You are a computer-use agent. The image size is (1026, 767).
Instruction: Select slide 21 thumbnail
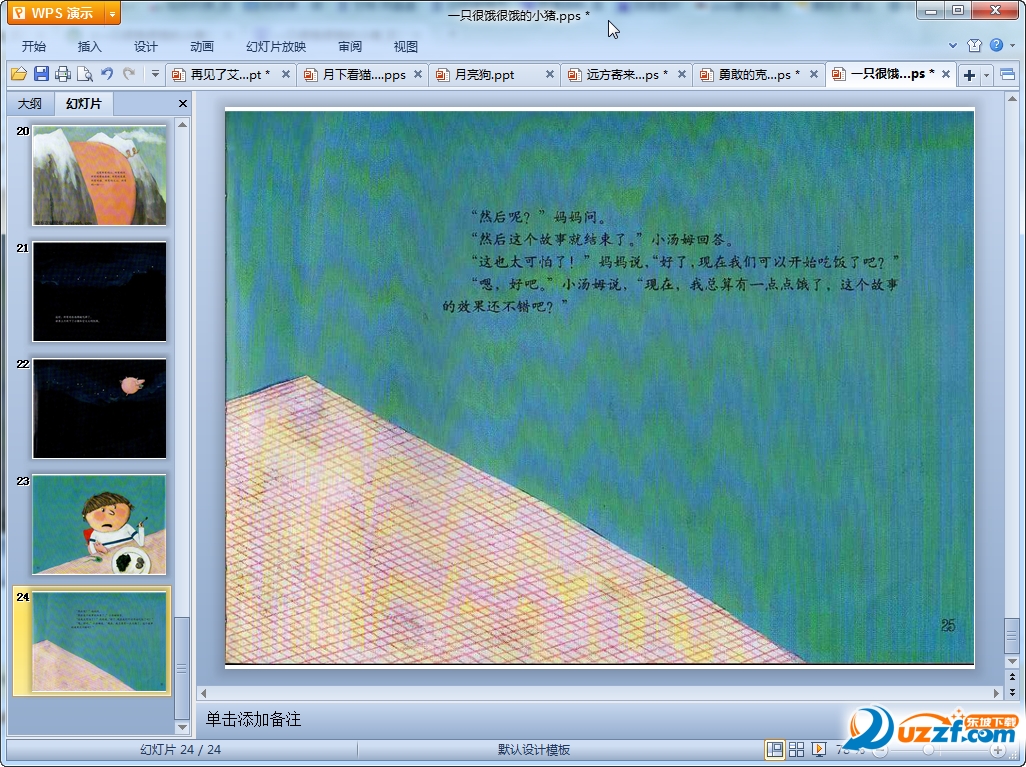tap(99, 292)
